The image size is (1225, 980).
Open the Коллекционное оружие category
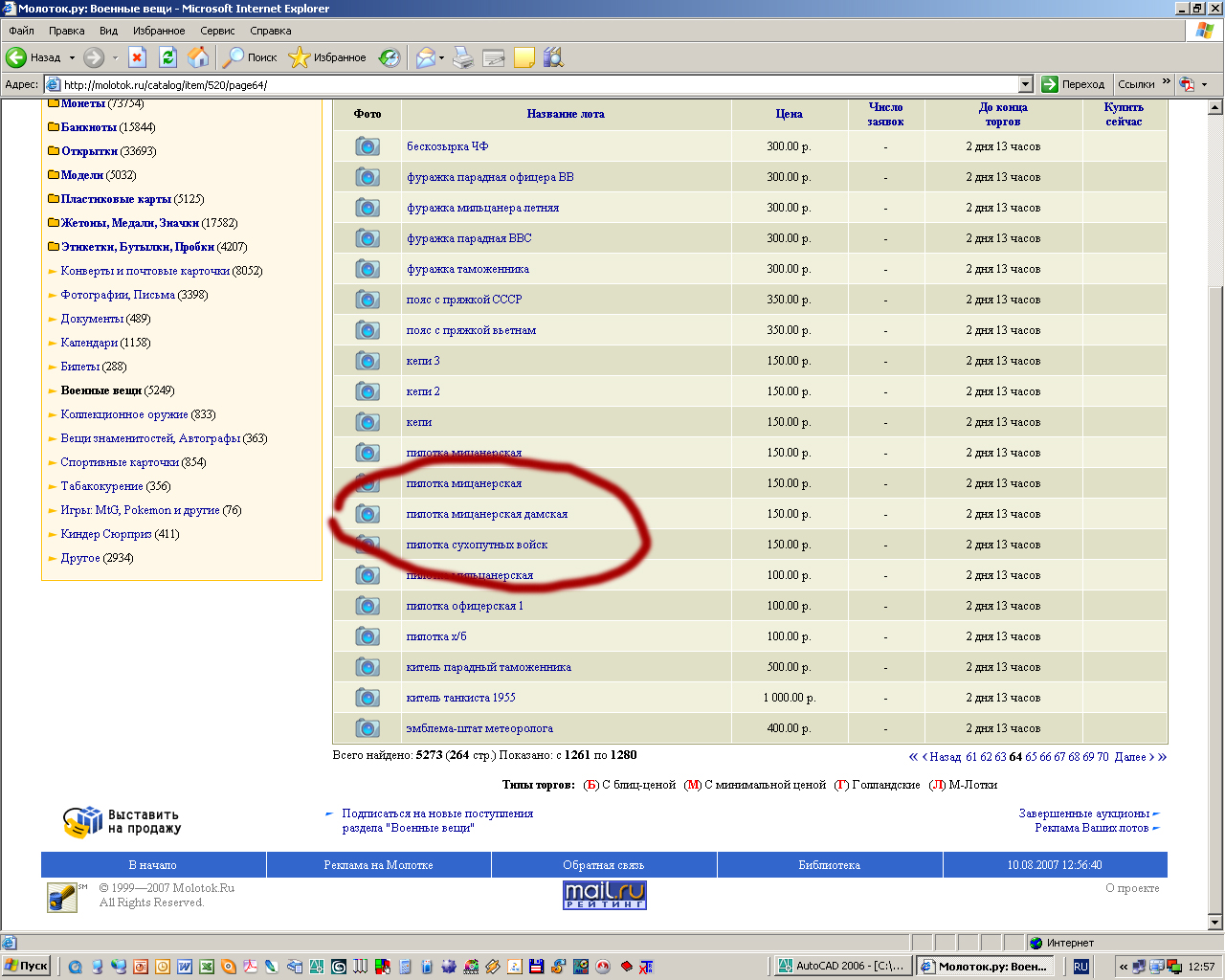[124, 414]
